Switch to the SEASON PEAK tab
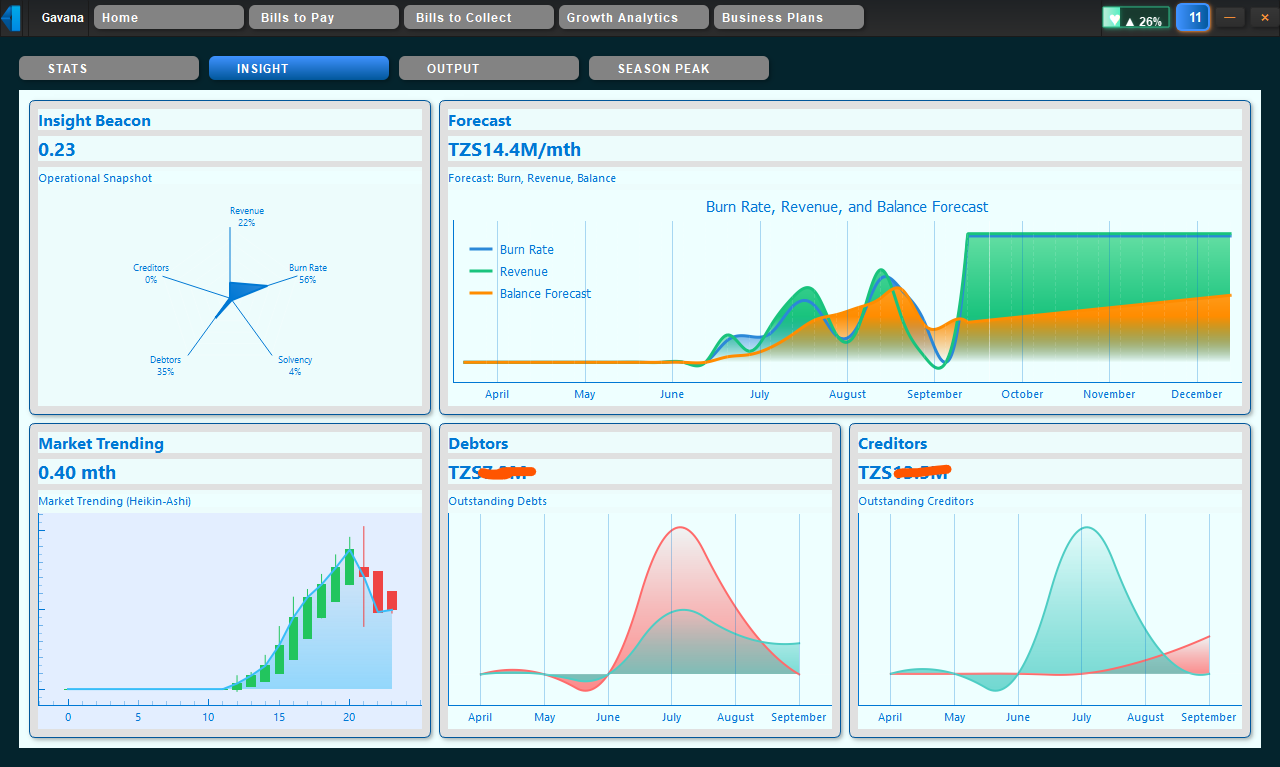This screenshot has height=767, width=1280. click(x=679, y=68)
